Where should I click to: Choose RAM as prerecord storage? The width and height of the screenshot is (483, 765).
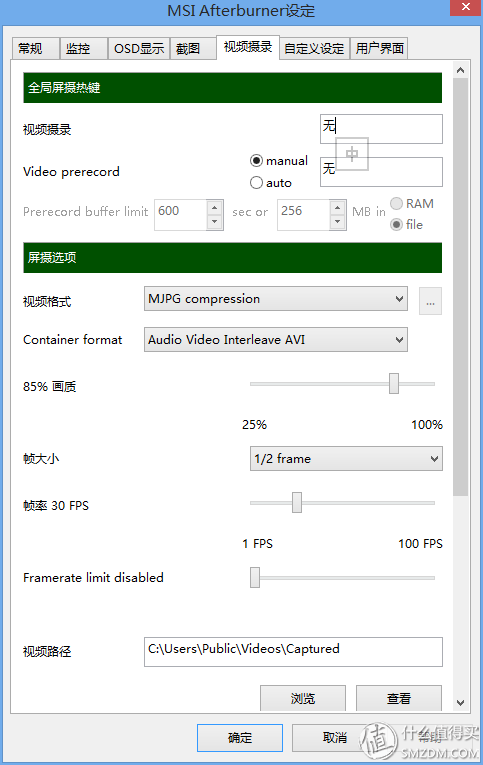tap(396, 203)
